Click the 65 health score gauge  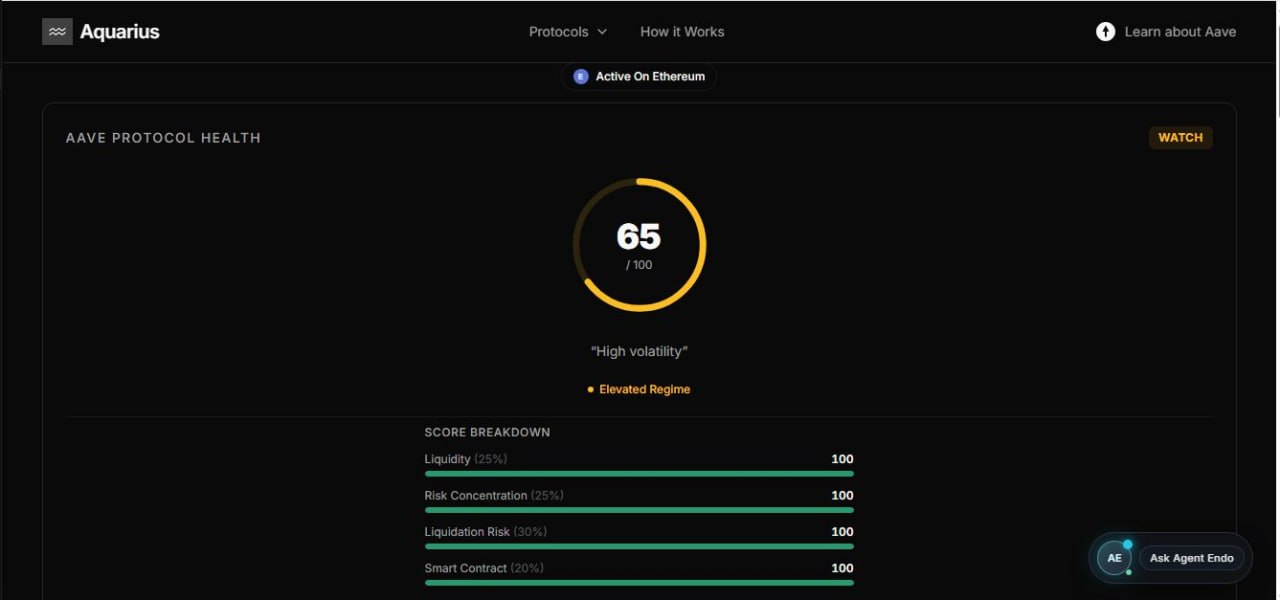640,245
